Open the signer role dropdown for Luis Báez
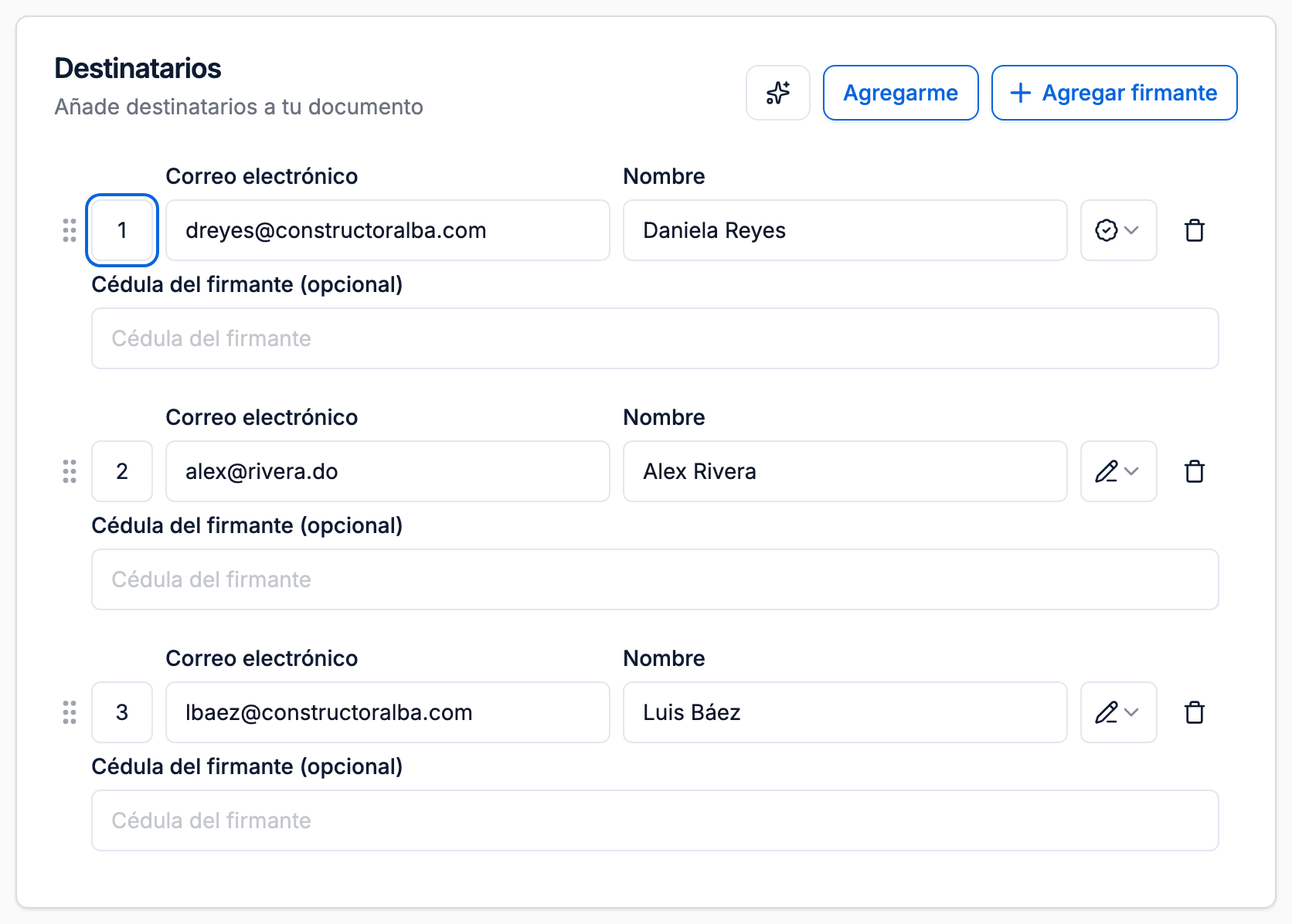1292x924 pixels. coord(1118,712)
